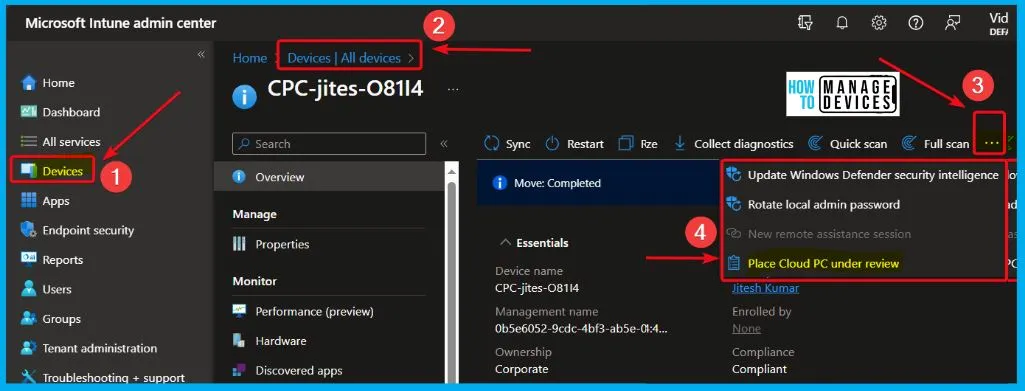Click the device name value CPC-jites-O81I4
1025x391 pixels.
click(537, 288)
